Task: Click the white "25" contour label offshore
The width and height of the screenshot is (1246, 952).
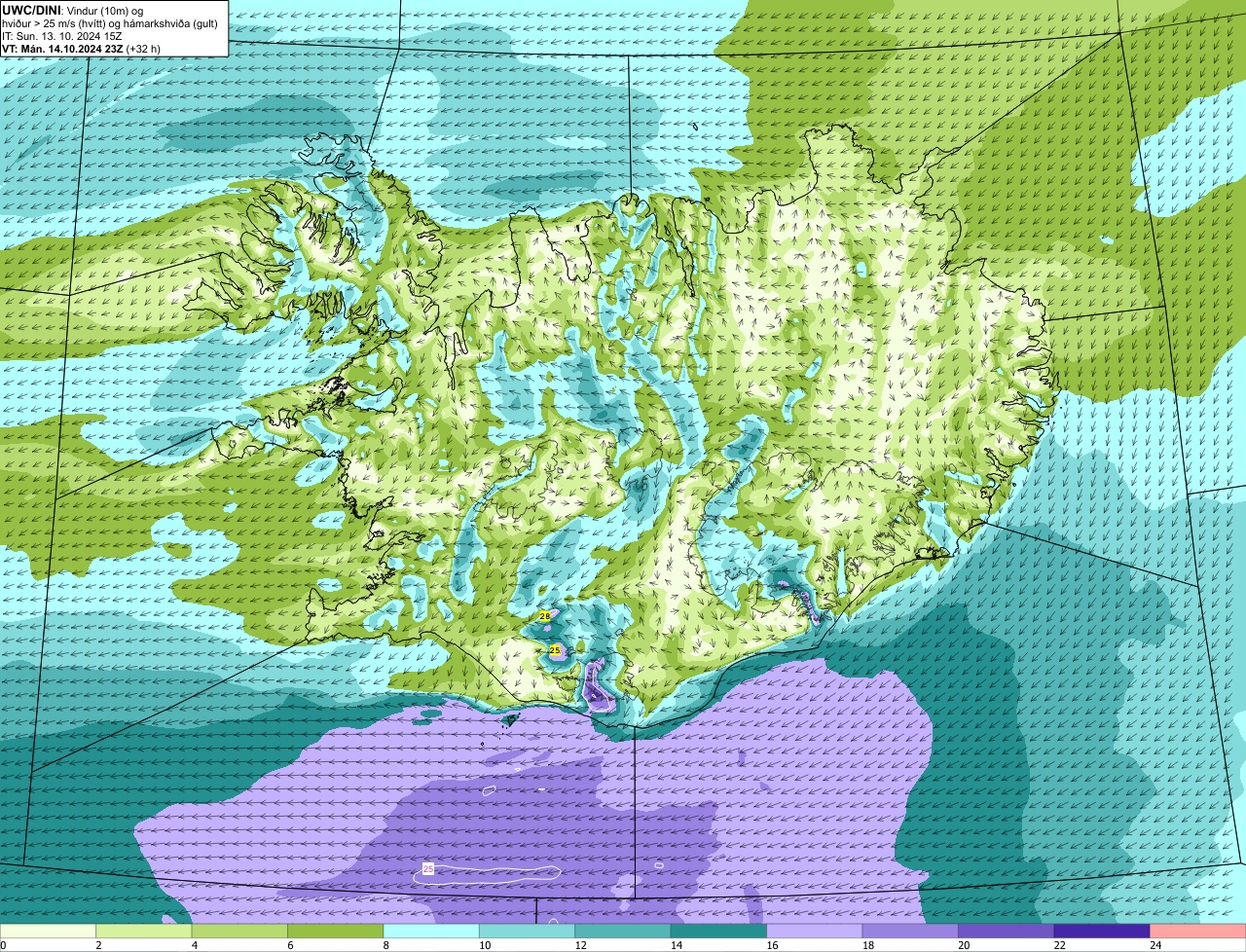Action: (x=428, y=867)
